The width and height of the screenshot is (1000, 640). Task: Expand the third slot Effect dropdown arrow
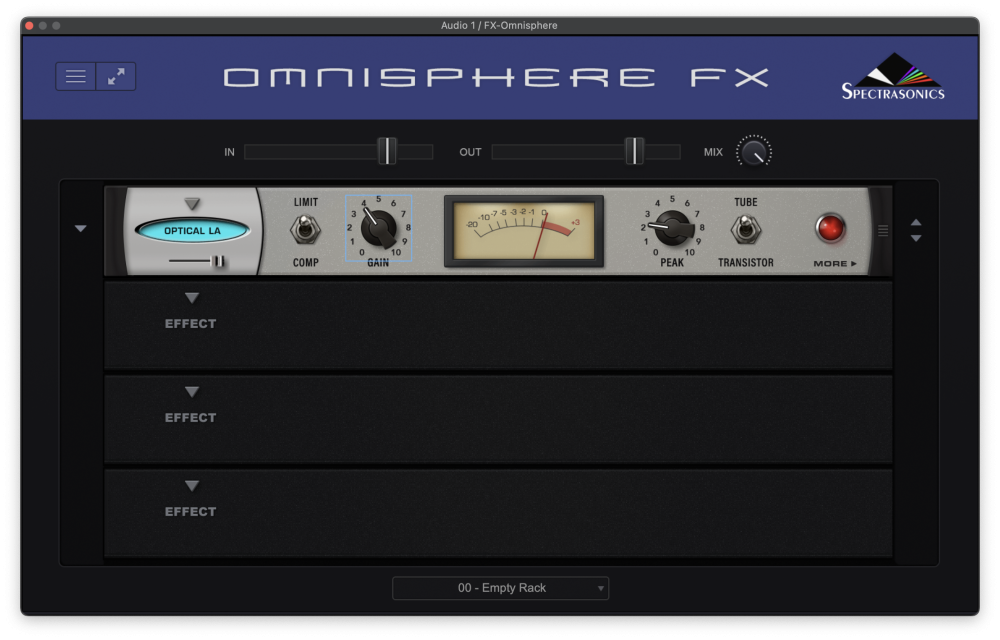coord(191,391)
